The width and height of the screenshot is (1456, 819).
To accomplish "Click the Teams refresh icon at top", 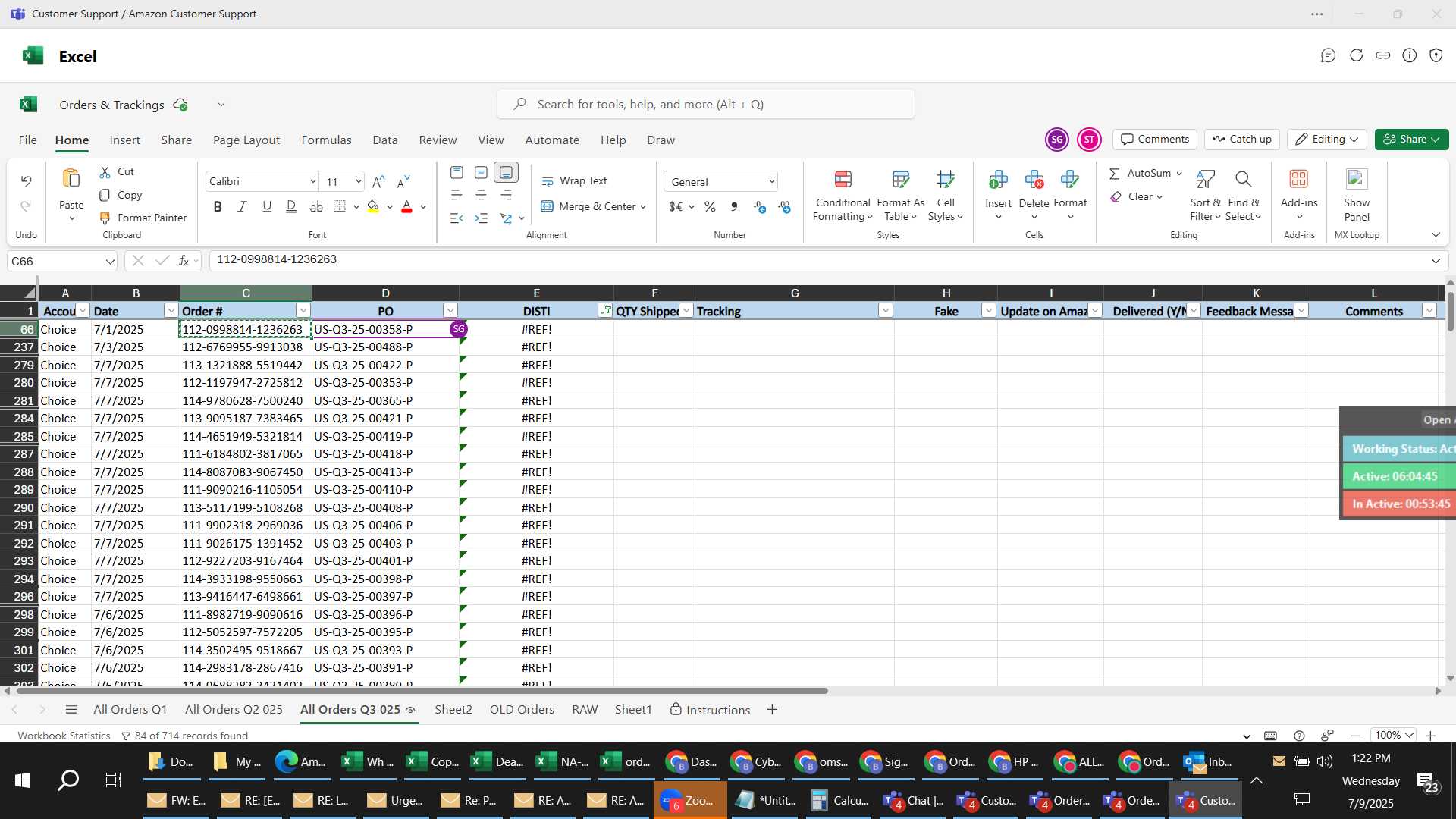I will click(1356, 55).
